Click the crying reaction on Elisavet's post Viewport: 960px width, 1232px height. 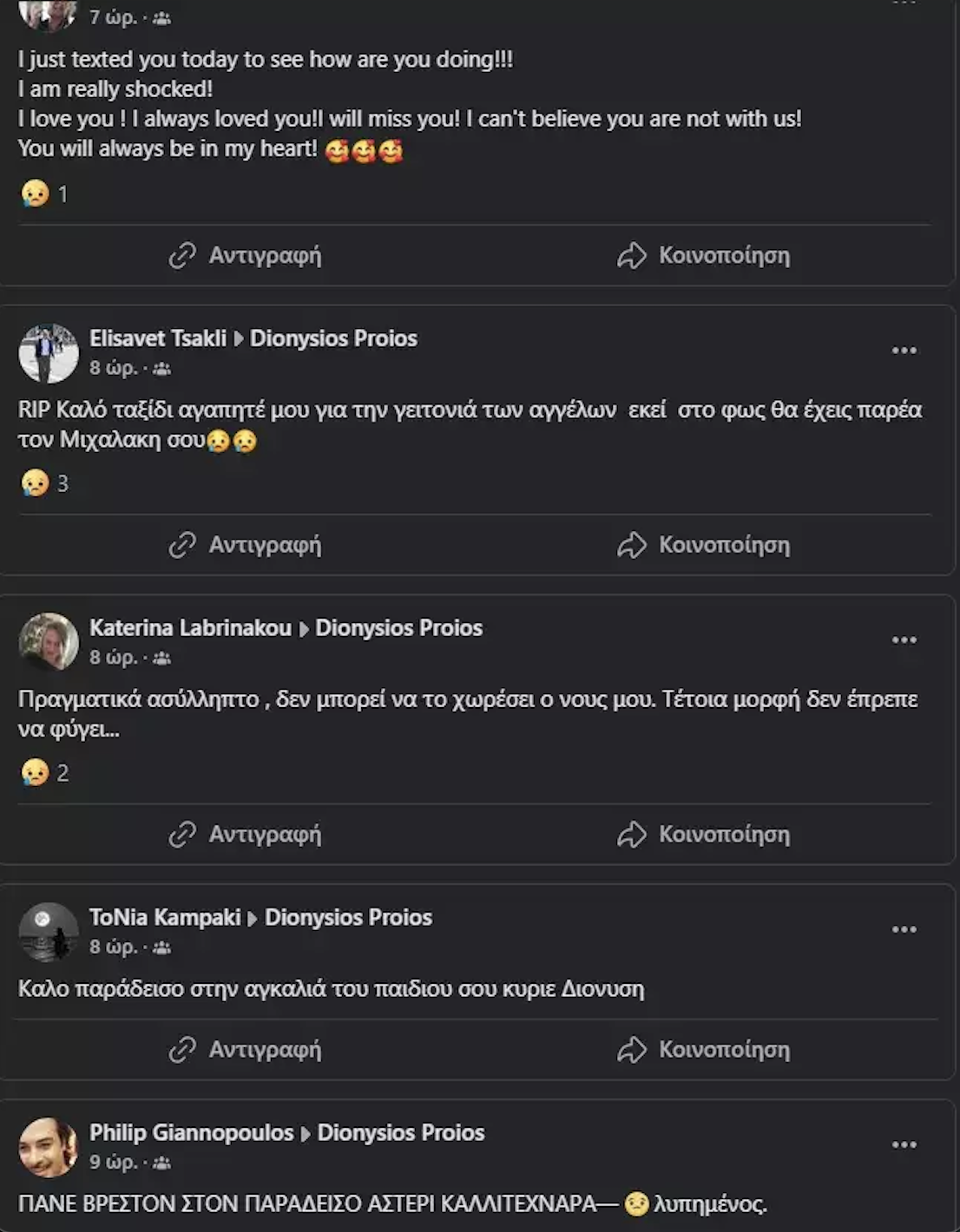[36, 482]
